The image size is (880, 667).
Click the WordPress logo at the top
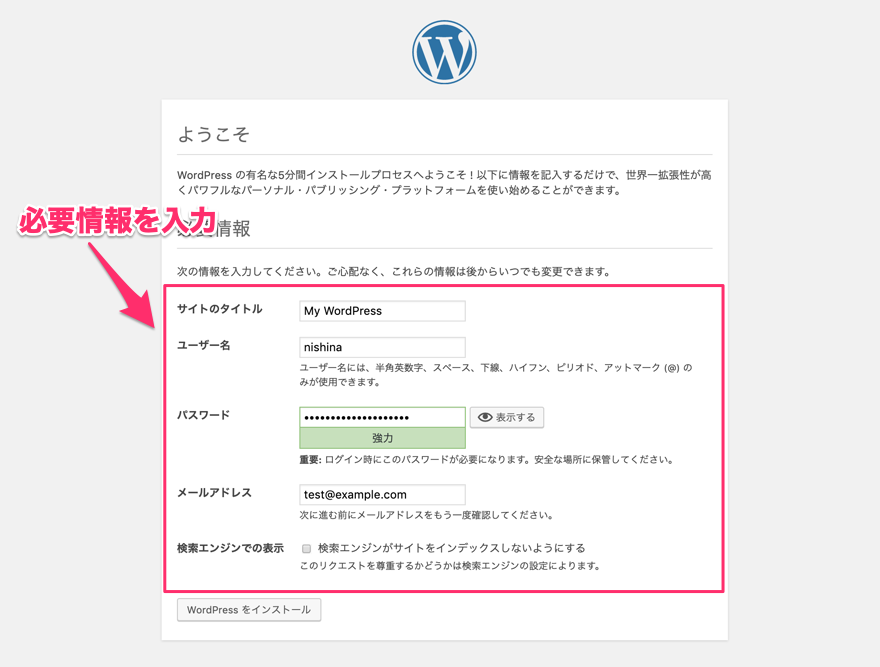click(x=444, y=52)
